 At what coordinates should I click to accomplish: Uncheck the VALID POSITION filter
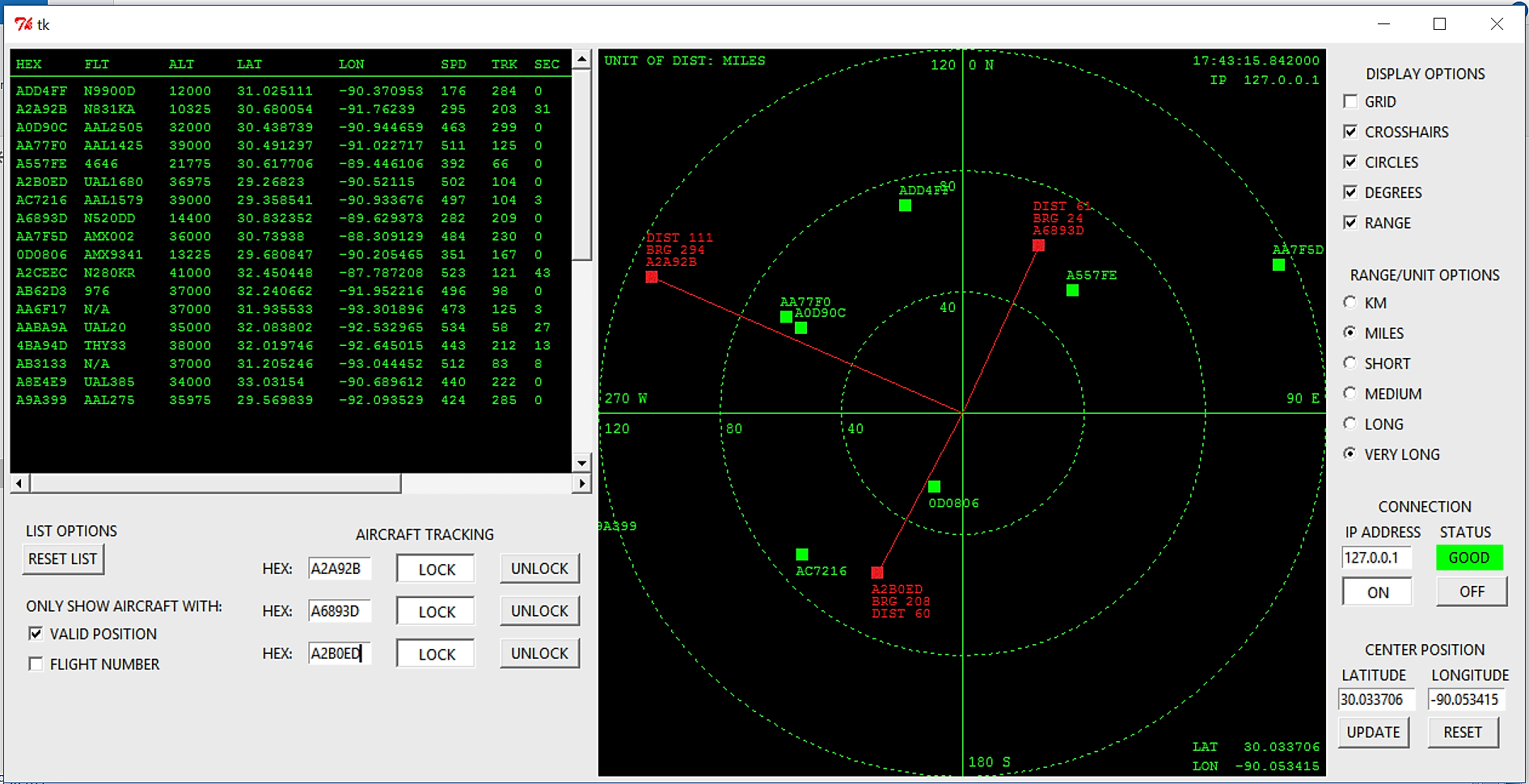coord(36,634)
